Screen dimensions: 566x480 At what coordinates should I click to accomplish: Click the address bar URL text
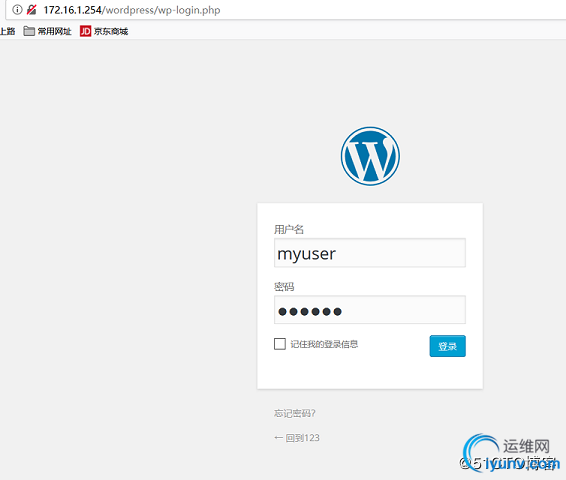coord(132,10)
